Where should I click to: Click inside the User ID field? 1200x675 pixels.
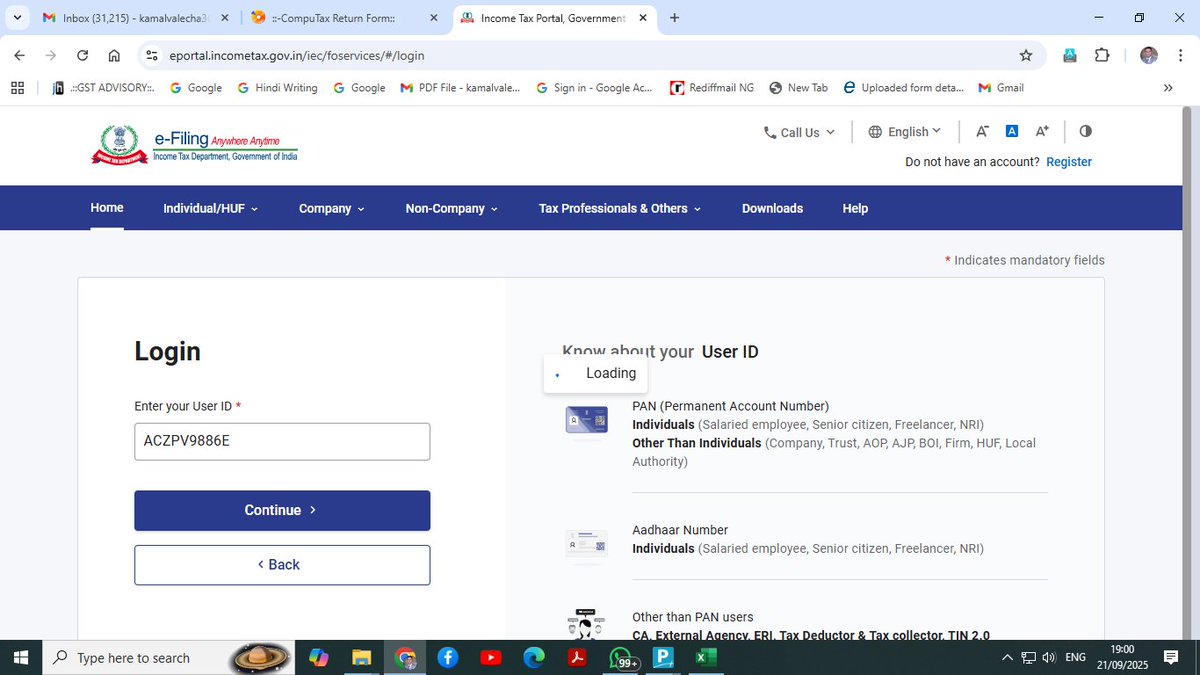pos(282,441)
